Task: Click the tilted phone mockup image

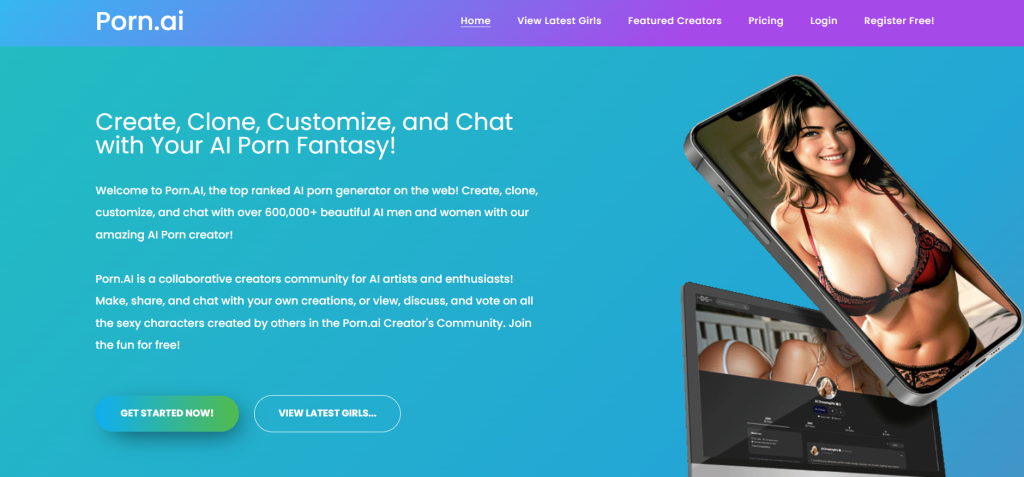Action: (x=852, y=242)
